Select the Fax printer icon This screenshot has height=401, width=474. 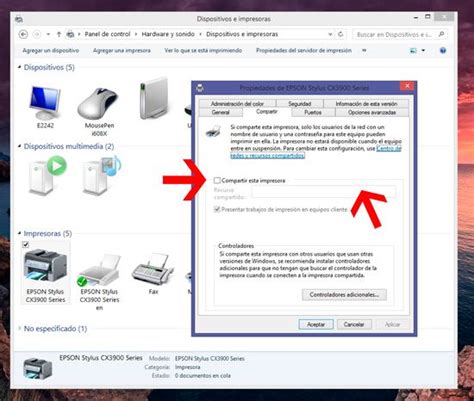tap(153, 270)
